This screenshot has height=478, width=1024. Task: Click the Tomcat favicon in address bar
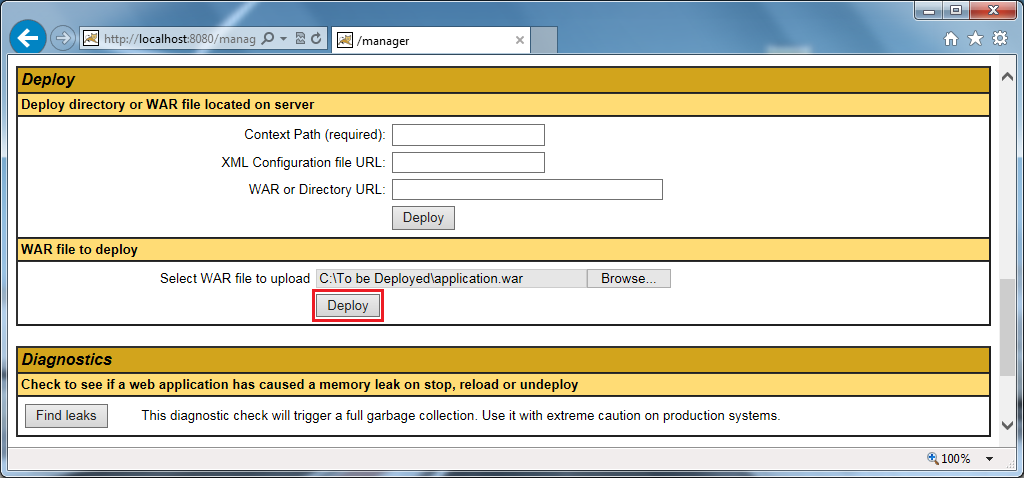[91, 39]
